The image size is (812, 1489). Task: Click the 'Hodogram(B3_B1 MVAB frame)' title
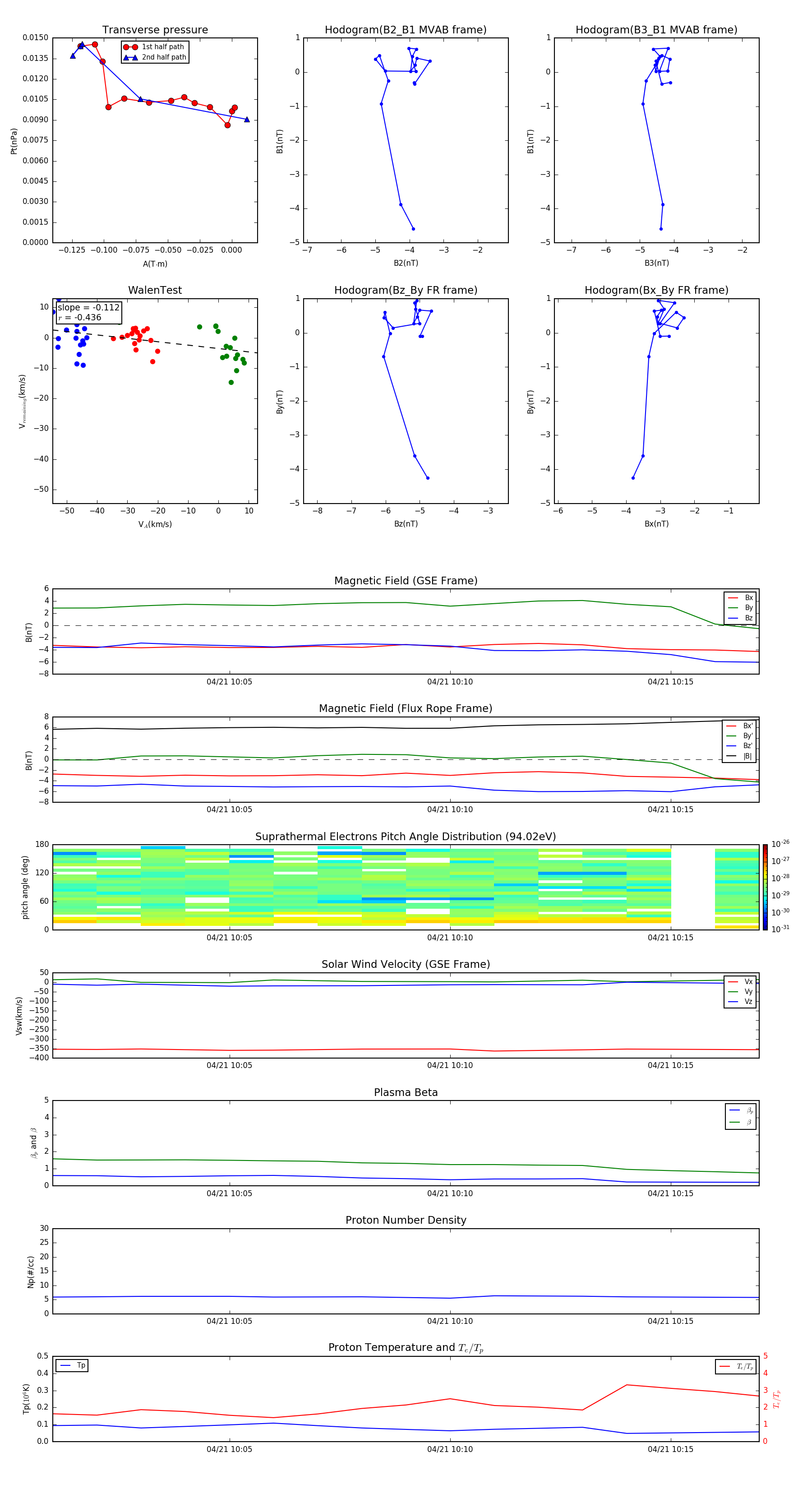[x=656, y=30]
